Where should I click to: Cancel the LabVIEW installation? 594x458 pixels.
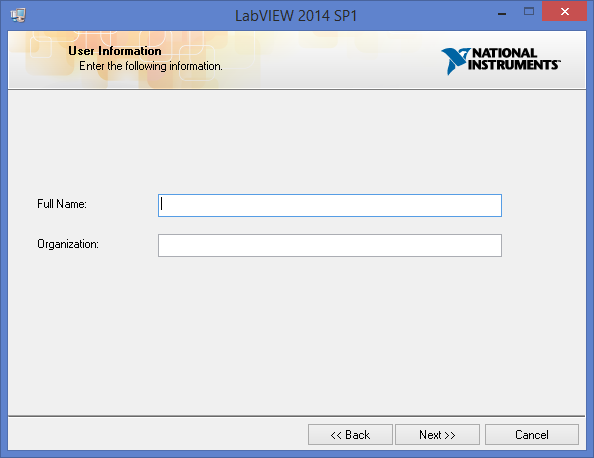click(531, 435)
